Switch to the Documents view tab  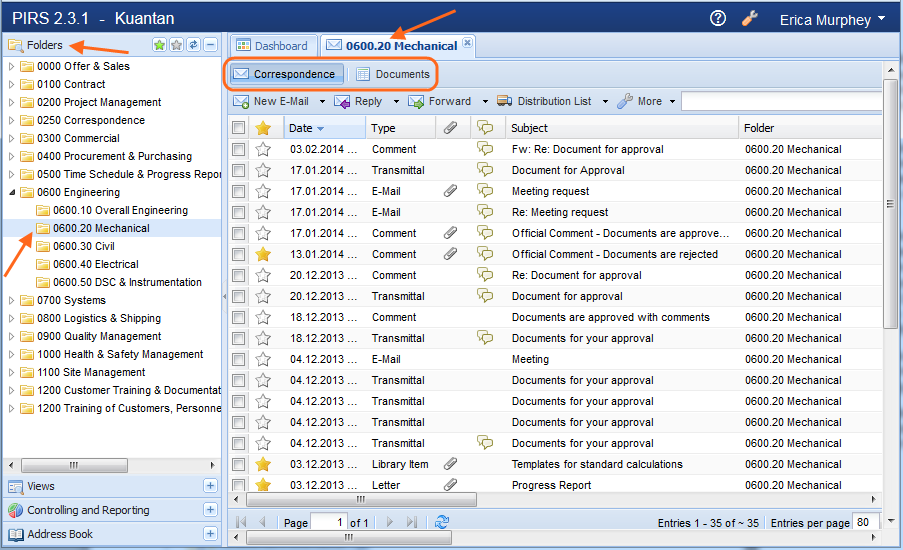click(x=393, y=74)
